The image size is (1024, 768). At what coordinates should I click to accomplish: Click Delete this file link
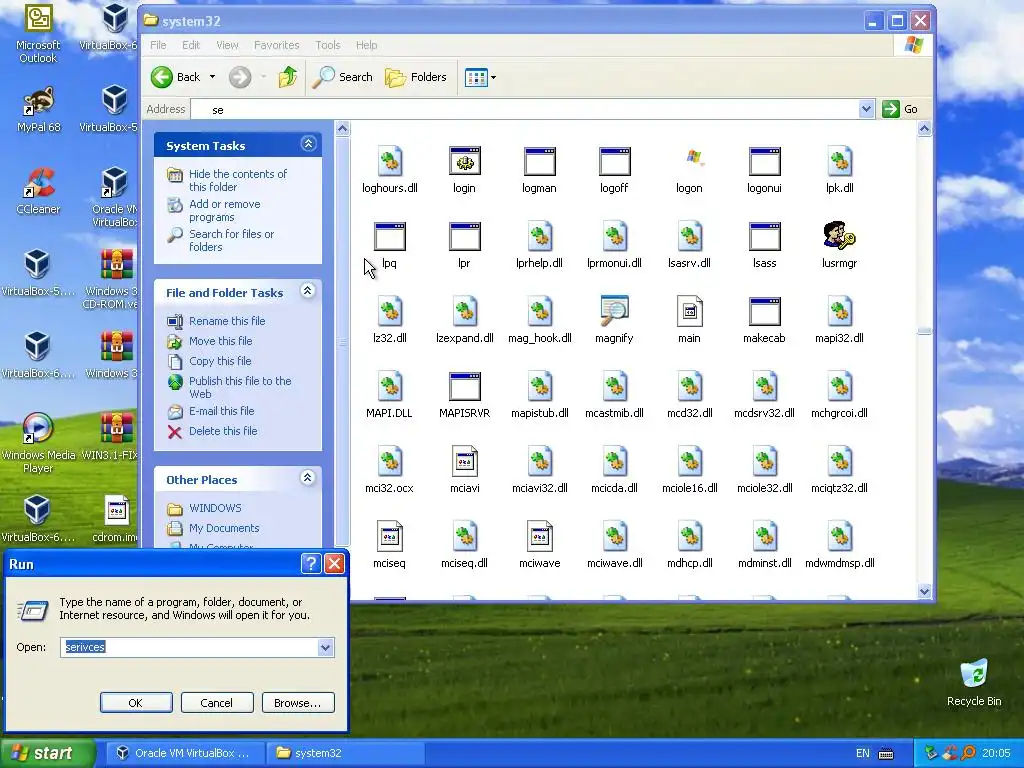tap(223, 431)
